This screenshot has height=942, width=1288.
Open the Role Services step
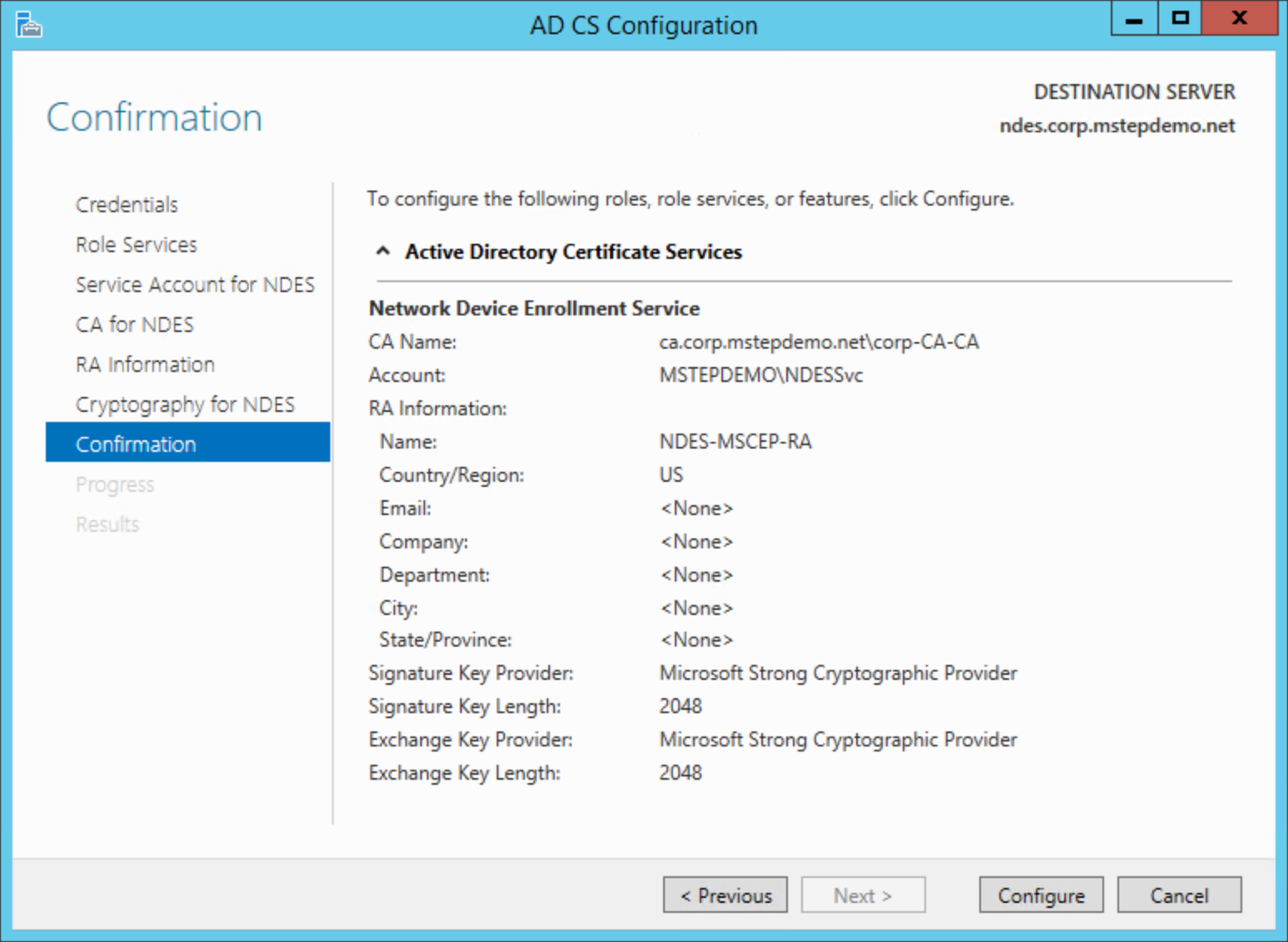click(136, 245)
